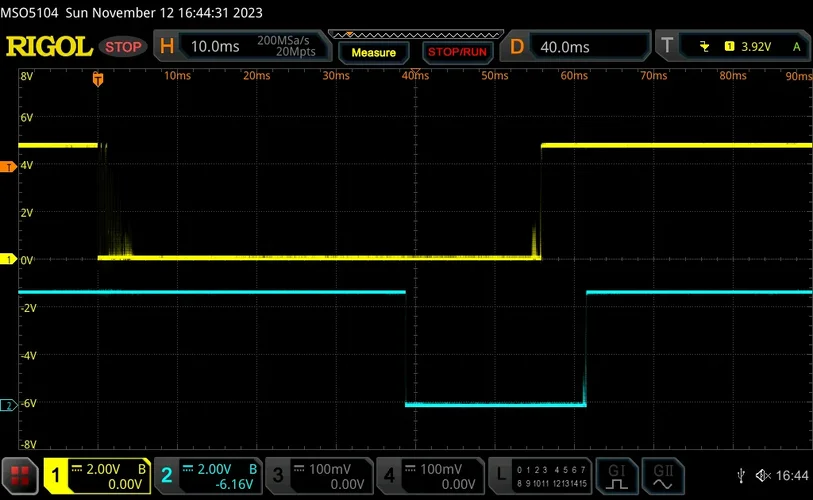Open the function navigation grid icon
This screenshot has height=500, width=813.
[x=20, y=475]
